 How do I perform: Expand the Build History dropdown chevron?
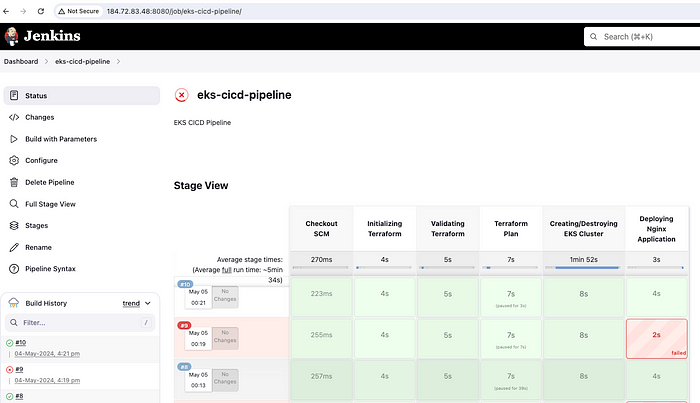(x=148, y=303)
